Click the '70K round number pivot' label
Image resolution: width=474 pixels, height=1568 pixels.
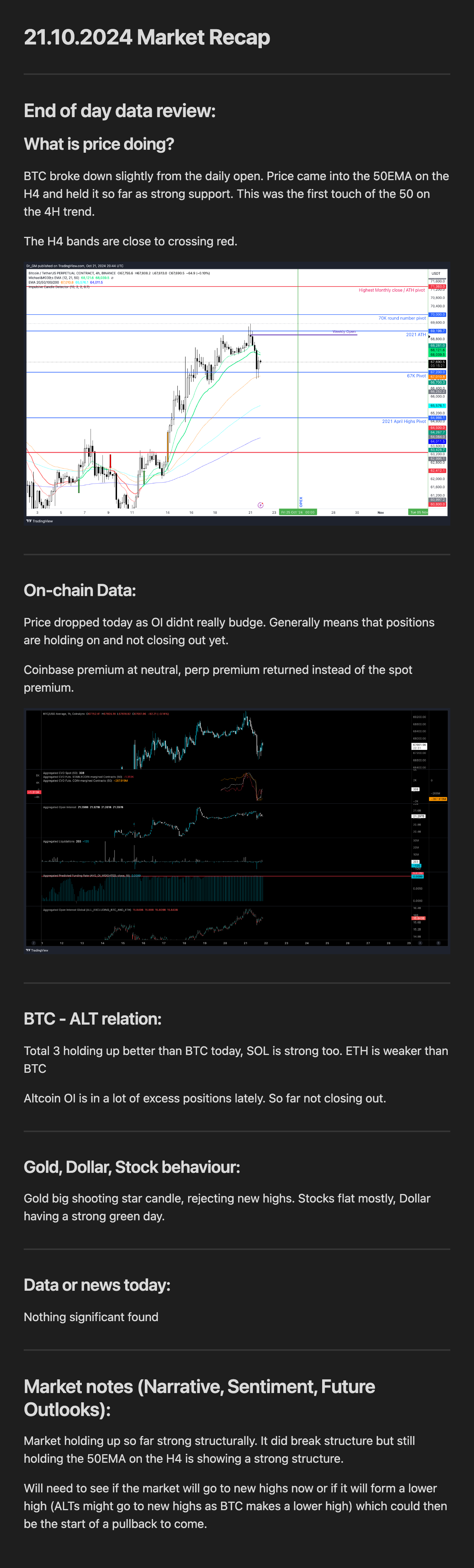click(401, 318)
